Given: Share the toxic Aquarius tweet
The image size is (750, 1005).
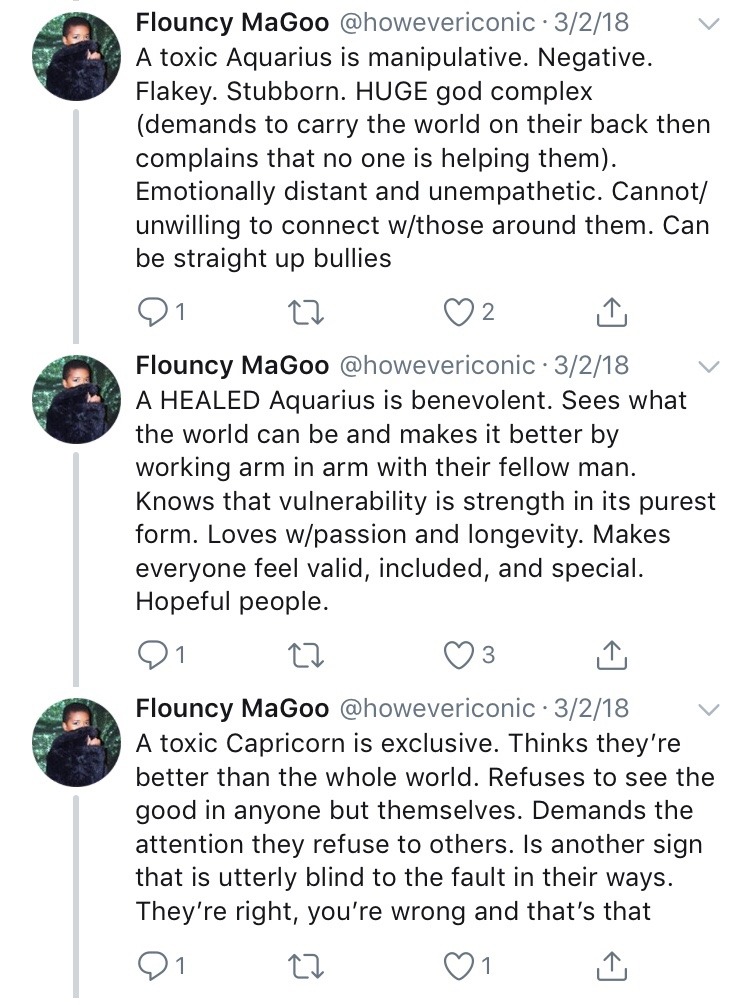Looking at the screenshot, I should tap(611, 313).
